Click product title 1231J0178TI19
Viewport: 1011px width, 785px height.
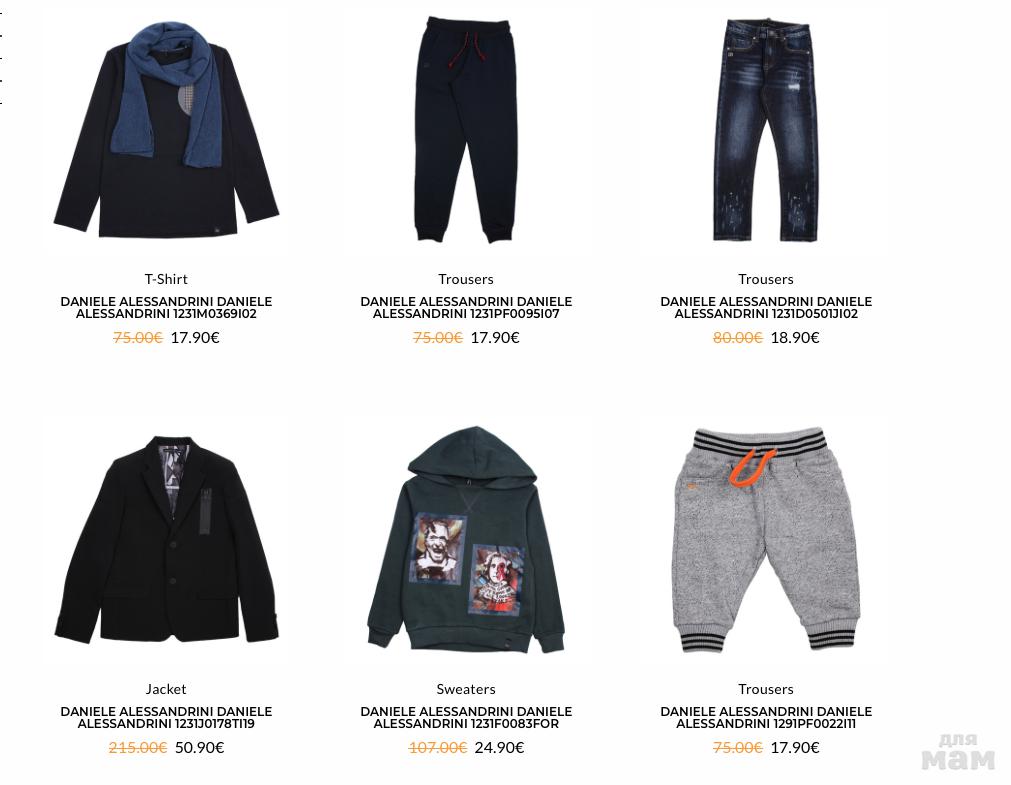click(166, 717)
